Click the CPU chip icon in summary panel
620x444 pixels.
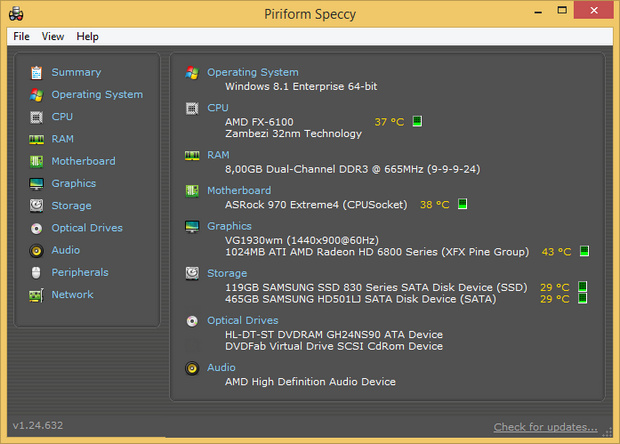(192, 108)
